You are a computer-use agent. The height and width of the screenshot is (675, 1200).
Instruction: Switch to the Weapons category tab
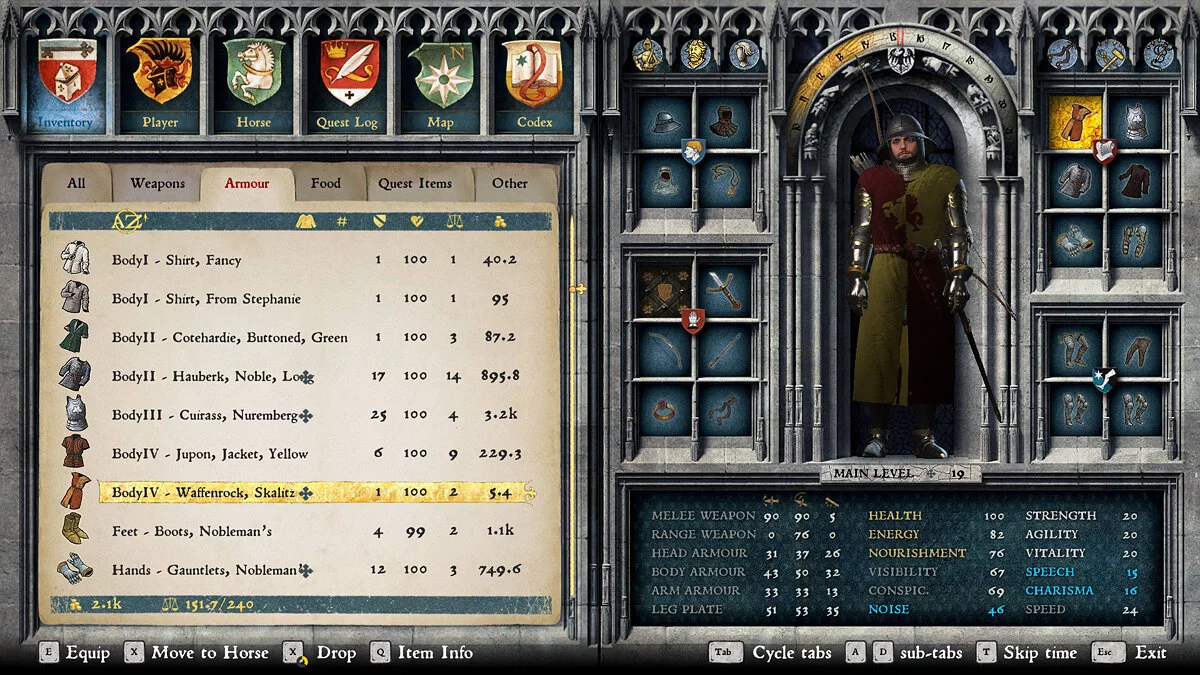(157, 184)
